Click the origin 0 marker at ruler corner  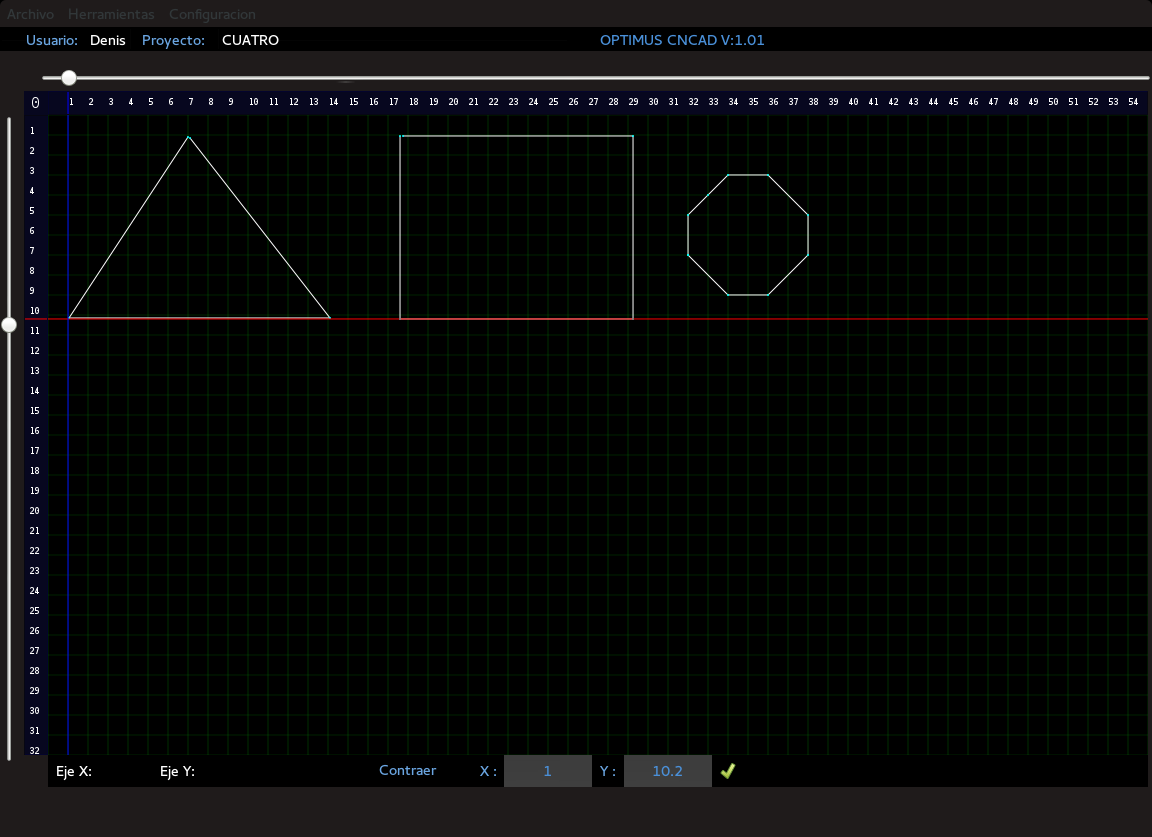[35, 102]
